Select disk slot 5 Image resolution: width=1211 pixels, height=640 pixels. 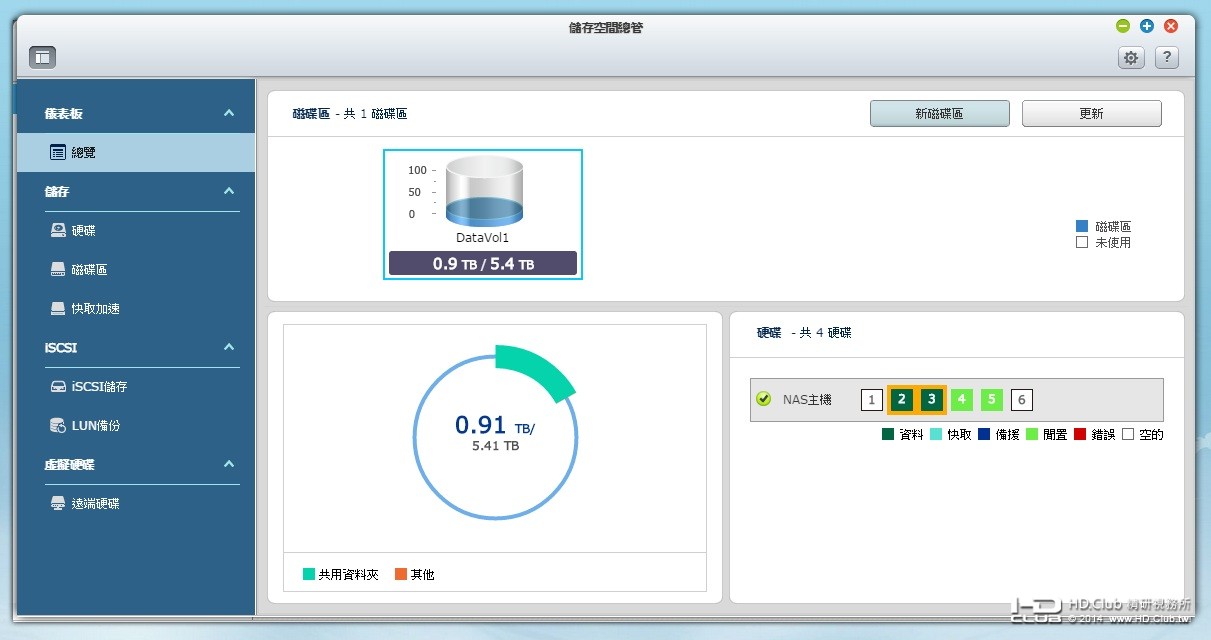(x=991, y=400)
